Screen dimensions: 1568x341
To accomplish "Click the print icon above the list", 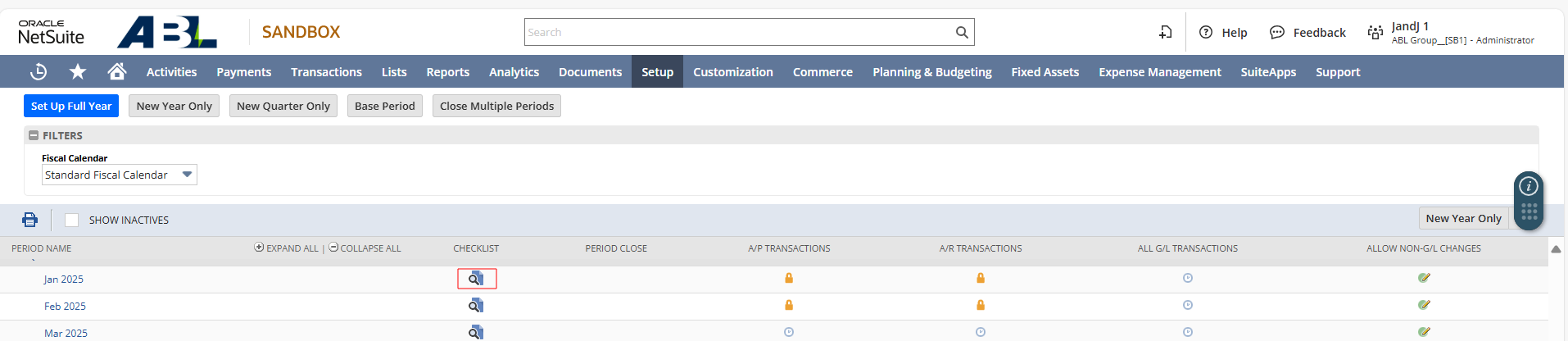I will click(x=30, y=220).
